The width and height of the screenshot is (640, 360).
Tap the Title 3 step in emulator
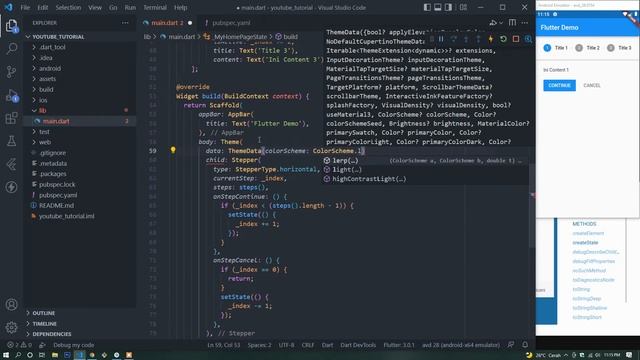click(619, 48)
